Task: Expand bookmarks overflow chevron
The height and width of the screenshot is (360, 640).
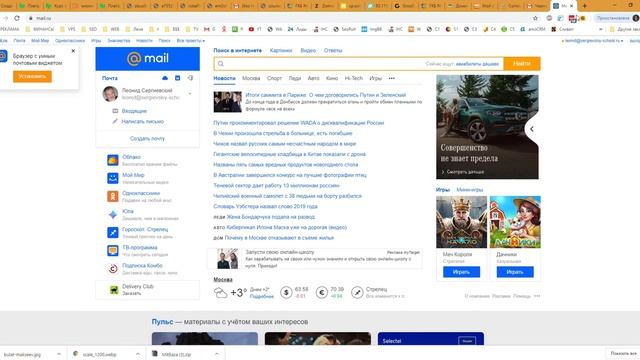Action: tap(600, 29)
